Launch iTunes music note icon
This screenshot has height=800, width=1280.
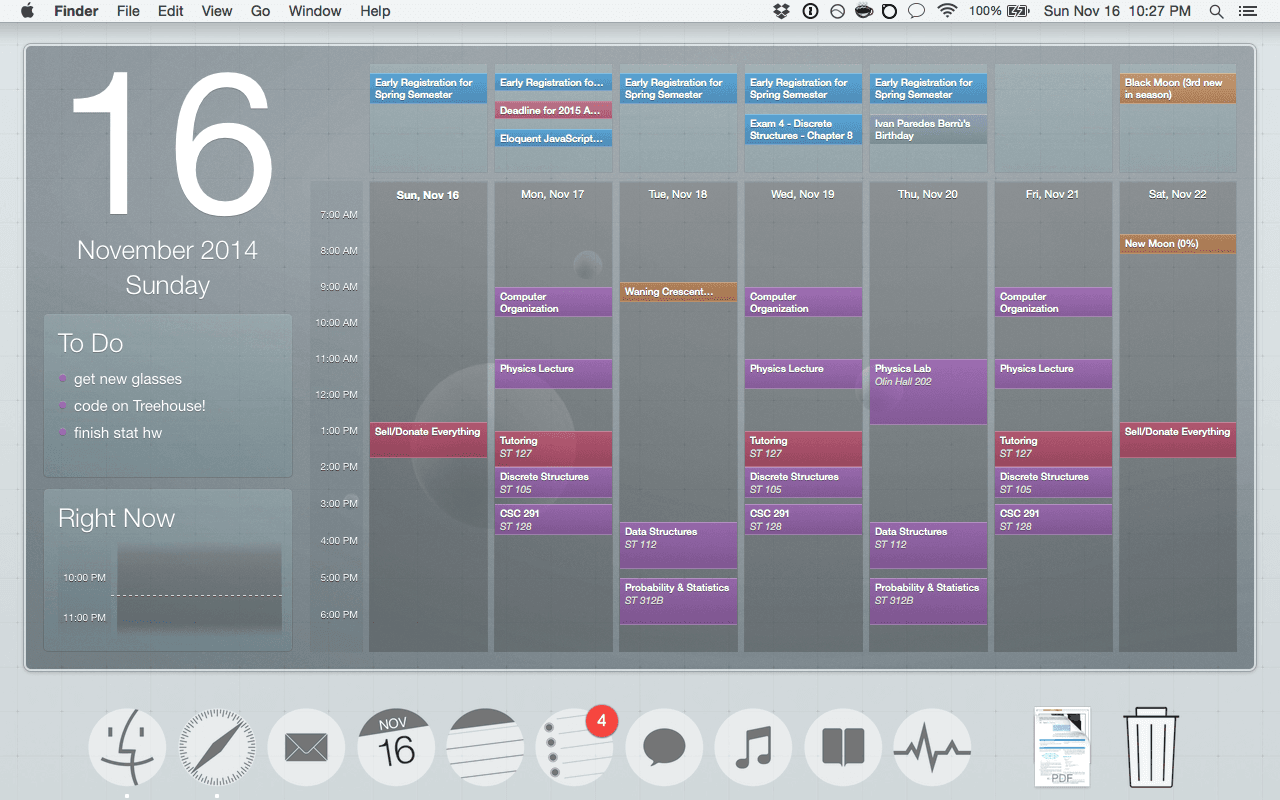pos(753,748)
